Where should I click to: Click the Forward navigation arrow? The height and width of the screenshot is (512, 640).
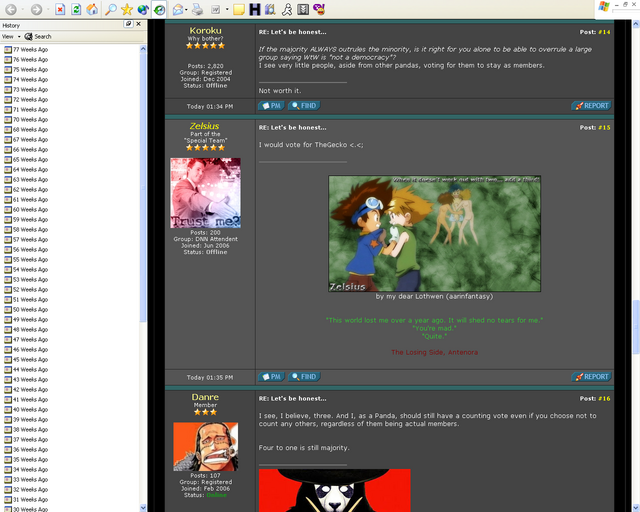click(36, 9)
